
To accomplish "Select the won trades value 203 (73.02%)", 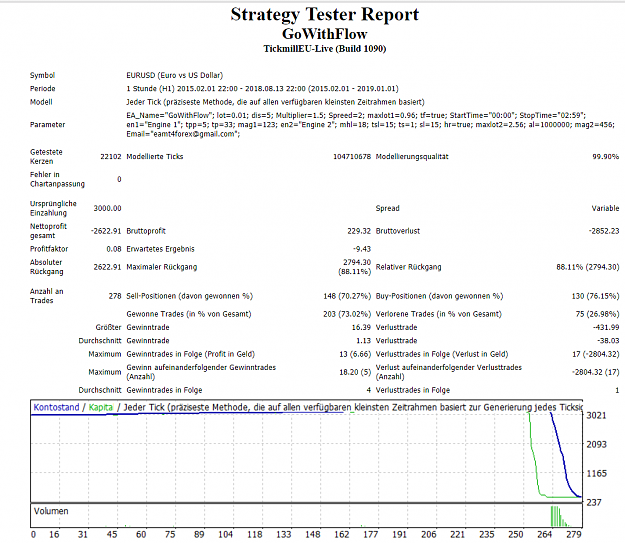I will pyautogui.click(x=347, y=314).
